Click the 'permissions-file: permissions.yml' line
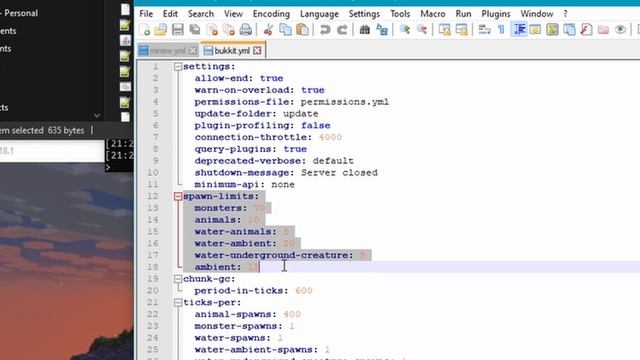 tap(291, 102)
